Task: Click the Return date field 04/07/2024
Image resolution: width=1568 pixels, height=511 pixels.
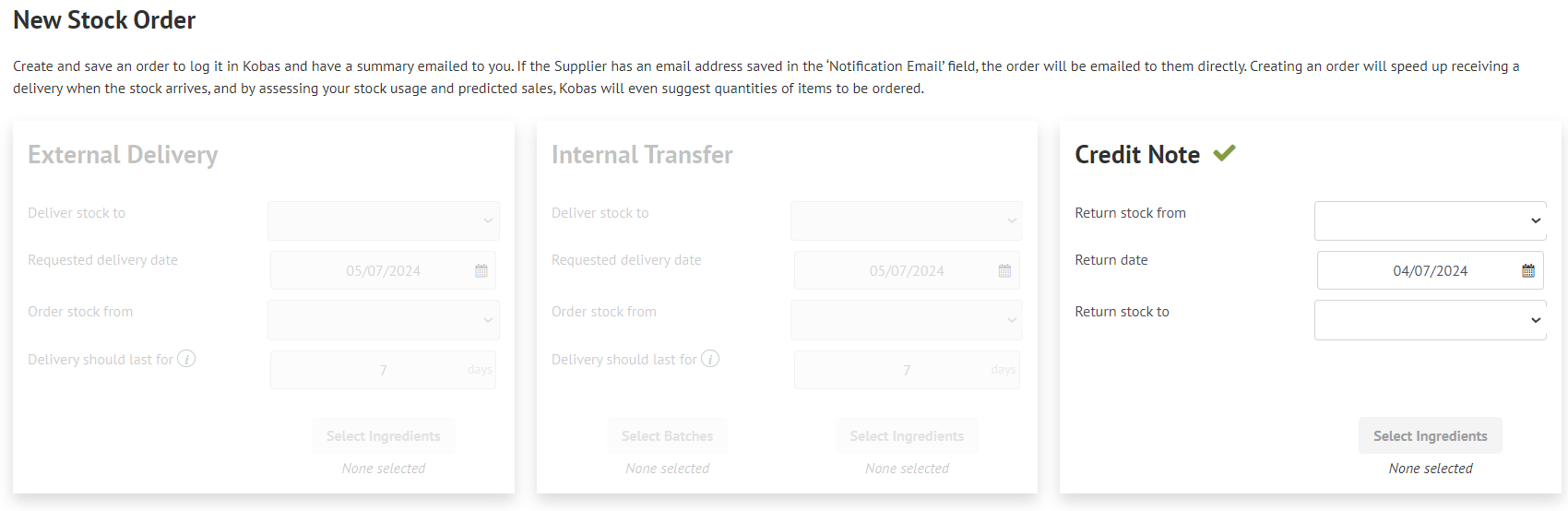Action: coord(1430,271)
